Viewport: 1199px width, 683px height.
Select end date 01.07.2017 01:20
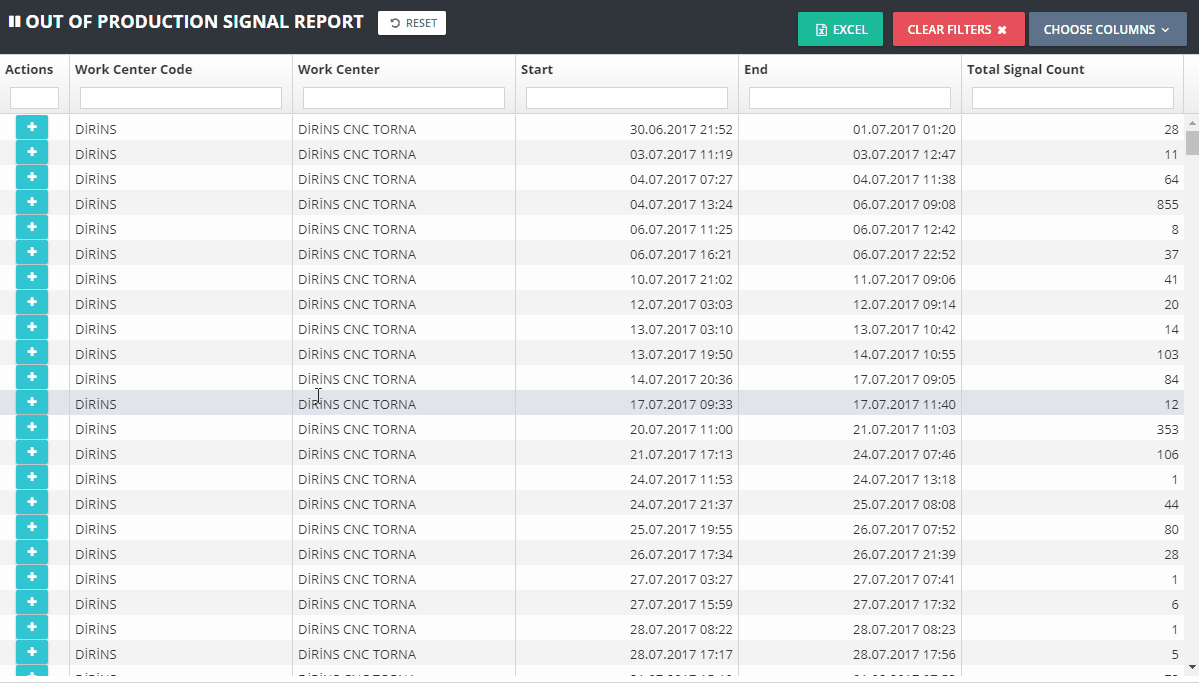click(x=904, y=129)
